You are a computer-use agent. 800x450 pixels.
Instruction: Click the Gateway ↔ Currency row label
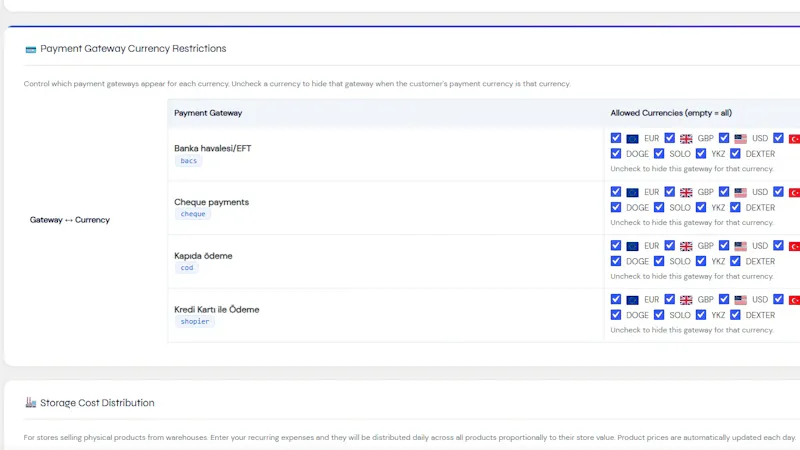70,220
